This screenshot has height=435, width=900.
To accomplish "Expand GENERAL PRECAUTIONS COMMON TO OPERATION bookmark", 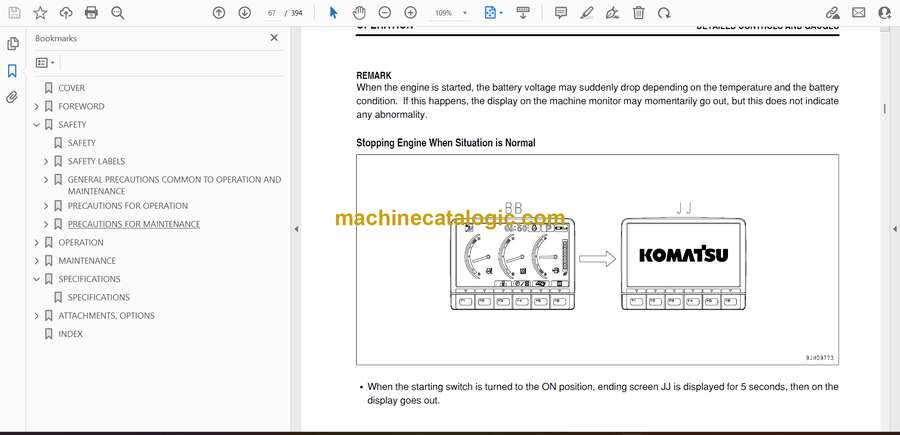I will coord(46,180).
